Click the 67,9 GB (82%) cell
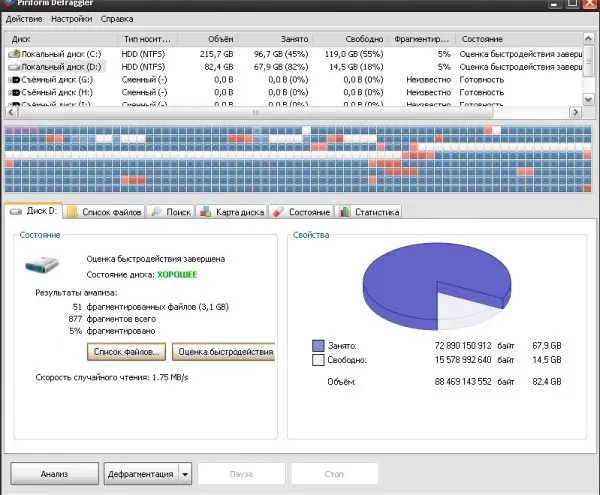 click(x=281, y=67)
